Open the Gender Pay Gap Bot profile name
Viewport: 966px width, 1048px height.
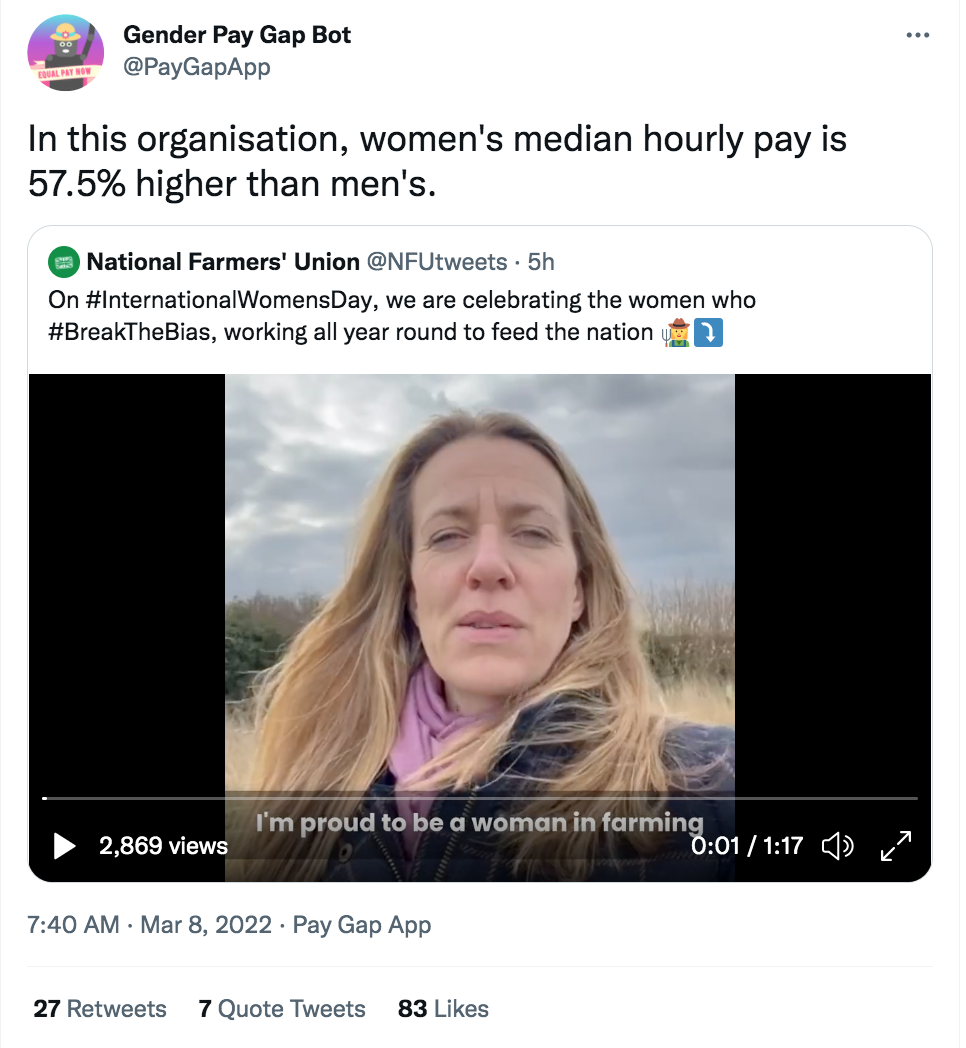pos(237,36)
